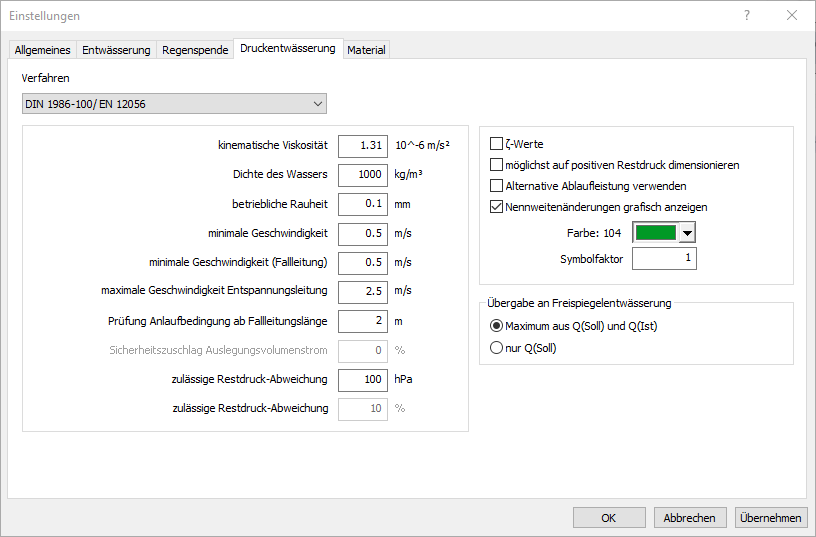
Task: Close the Einstellungen dialog
Action: pos(792,16)
